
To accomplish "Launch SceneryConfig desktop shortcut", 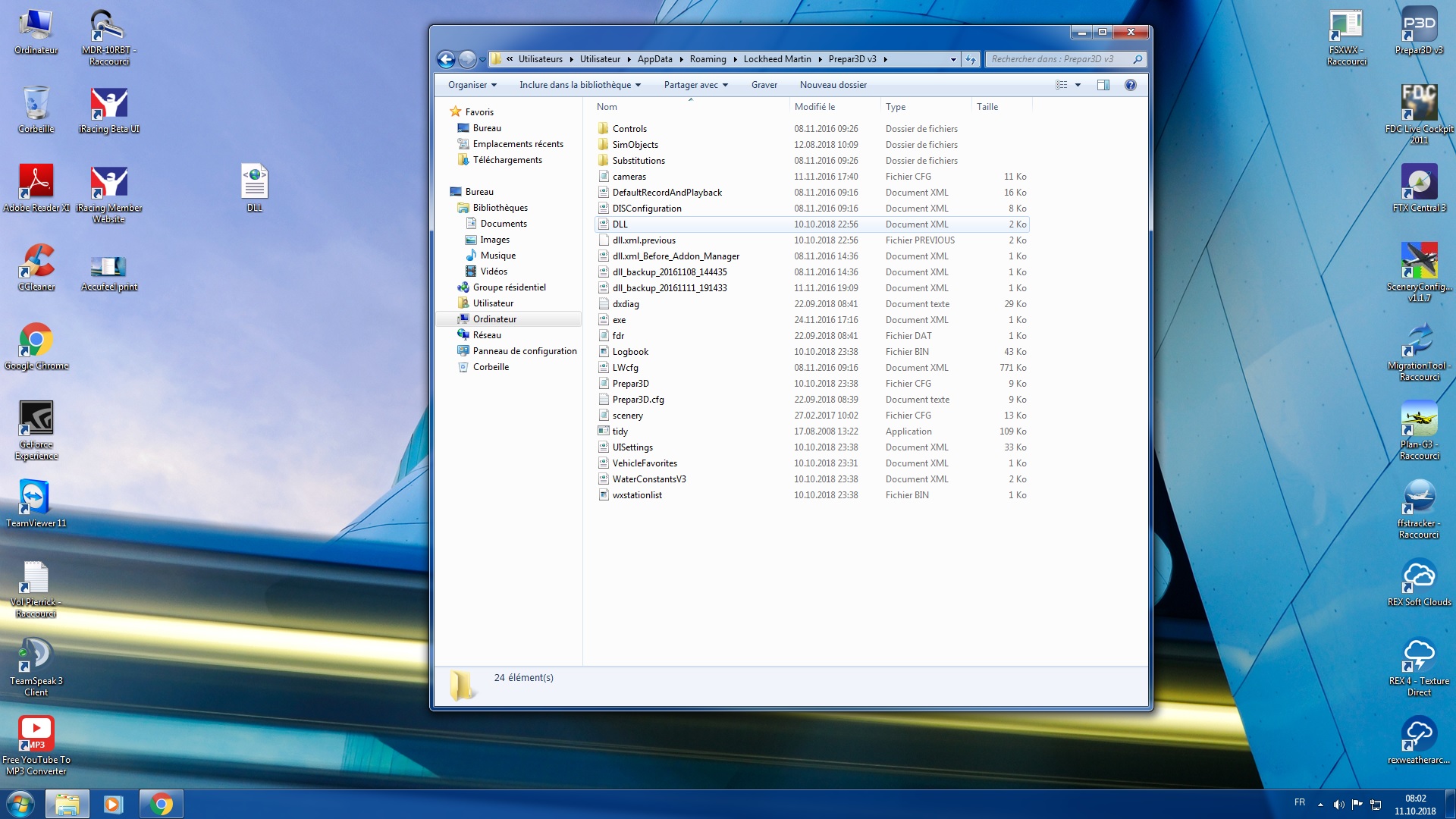I will pos(1419,271).
